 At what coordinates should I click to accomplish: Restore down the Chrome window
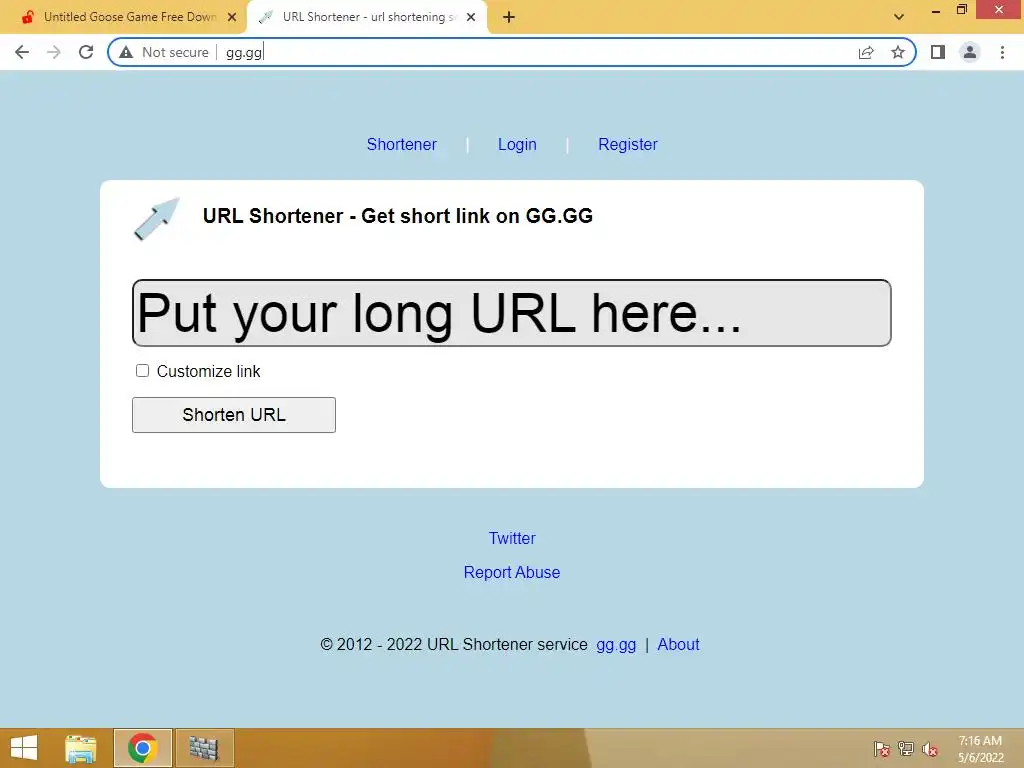tap(961, 9)
